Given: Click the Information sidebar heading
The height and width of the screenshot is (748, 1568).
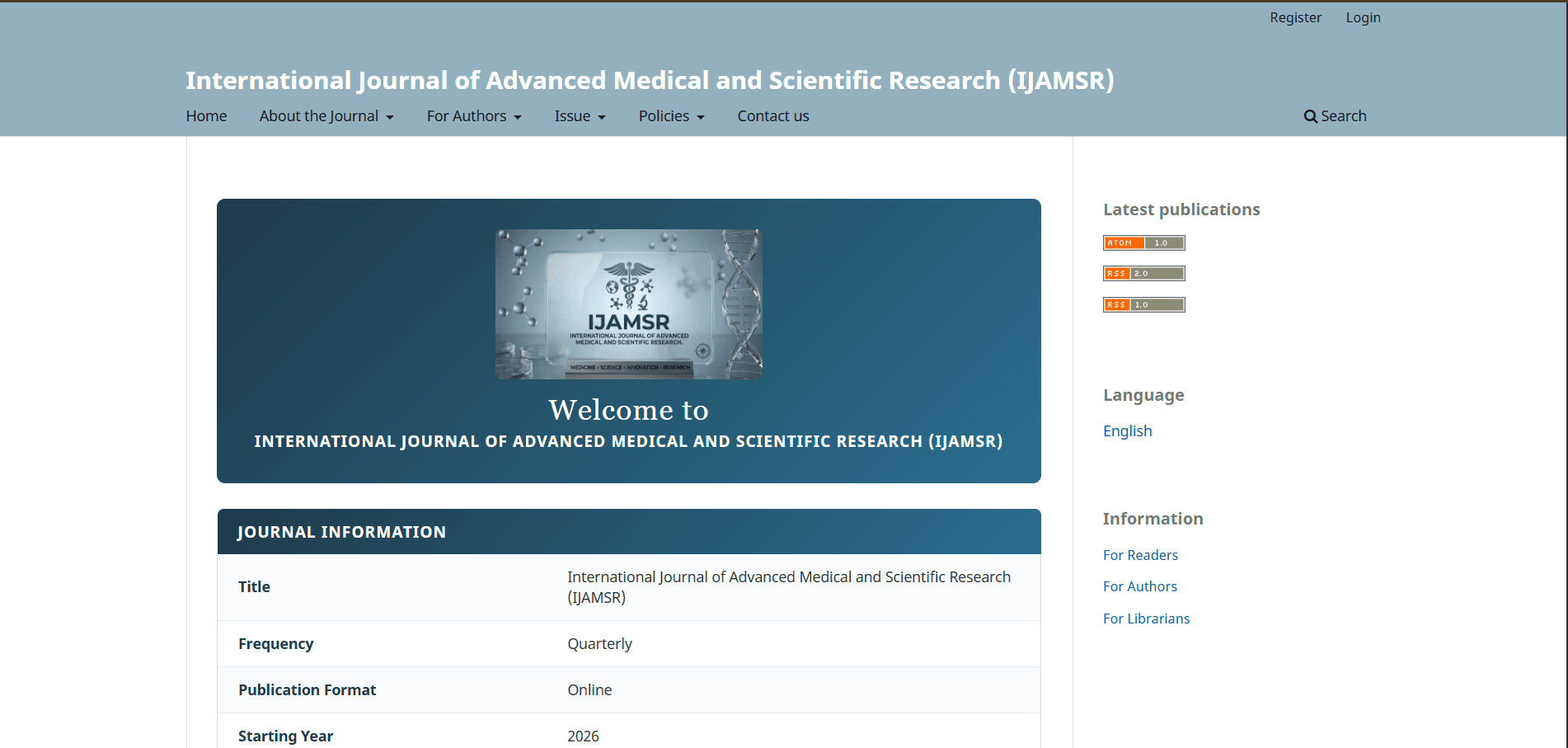Looking at the screenshot, I should (1153, 519).
